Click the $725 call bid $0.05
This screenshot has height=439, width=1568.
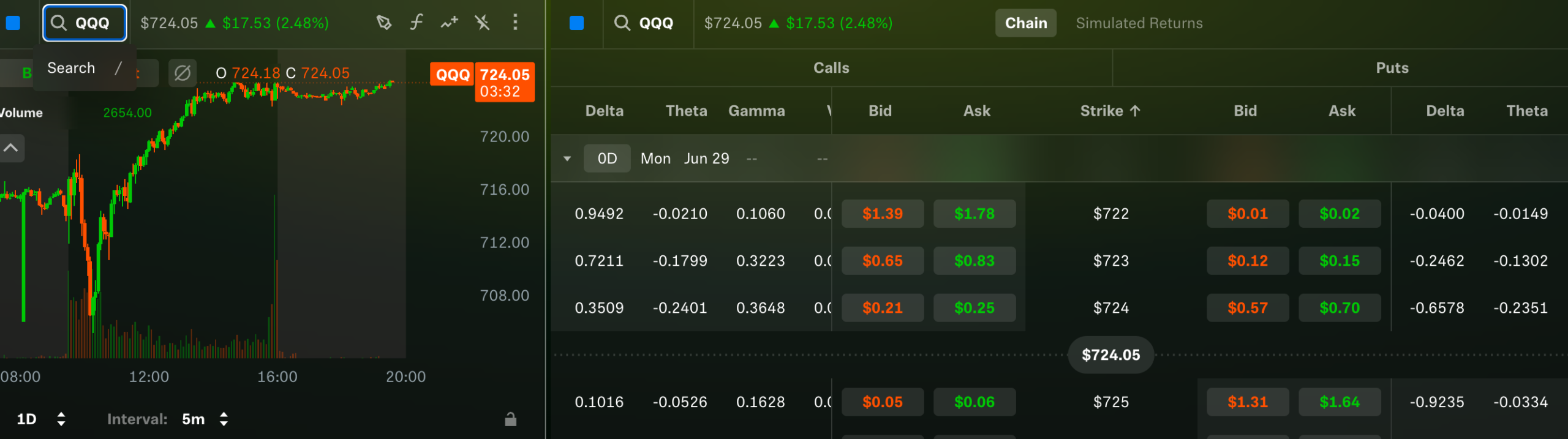[x=883, y=402]
